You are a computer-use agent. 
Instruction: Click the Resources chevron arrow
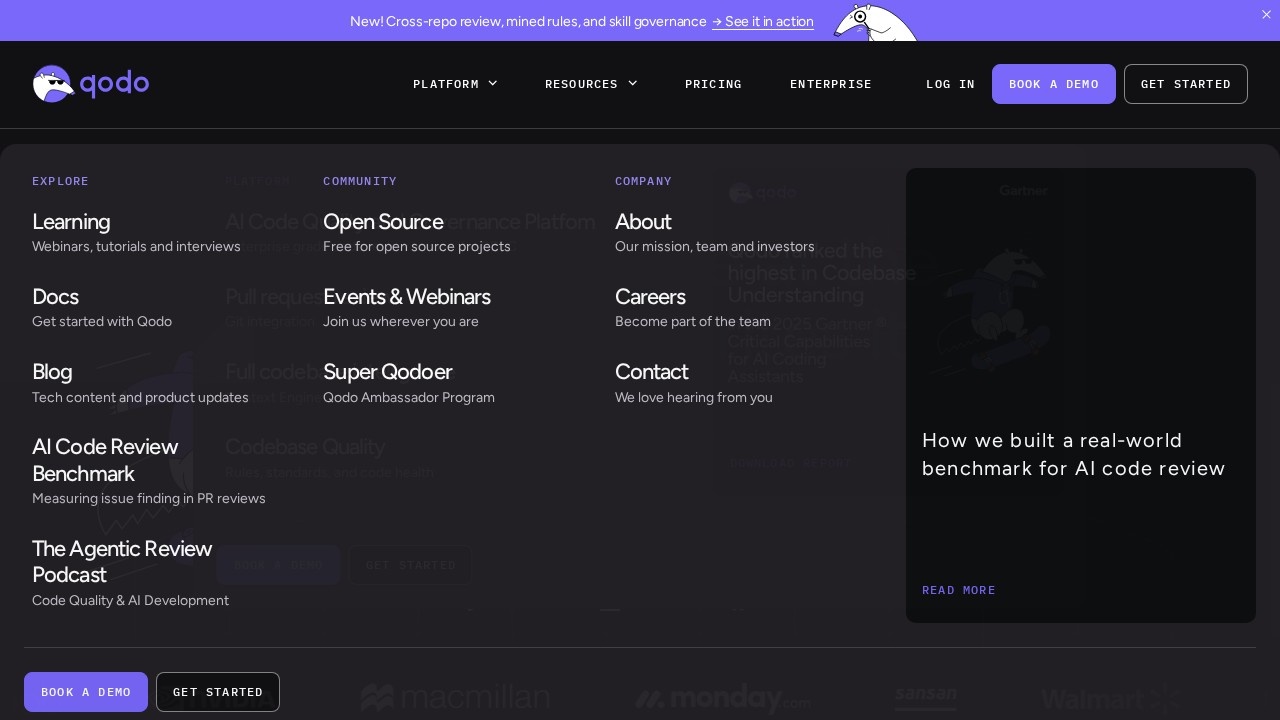pyautogui.click(x=633, y=84)
